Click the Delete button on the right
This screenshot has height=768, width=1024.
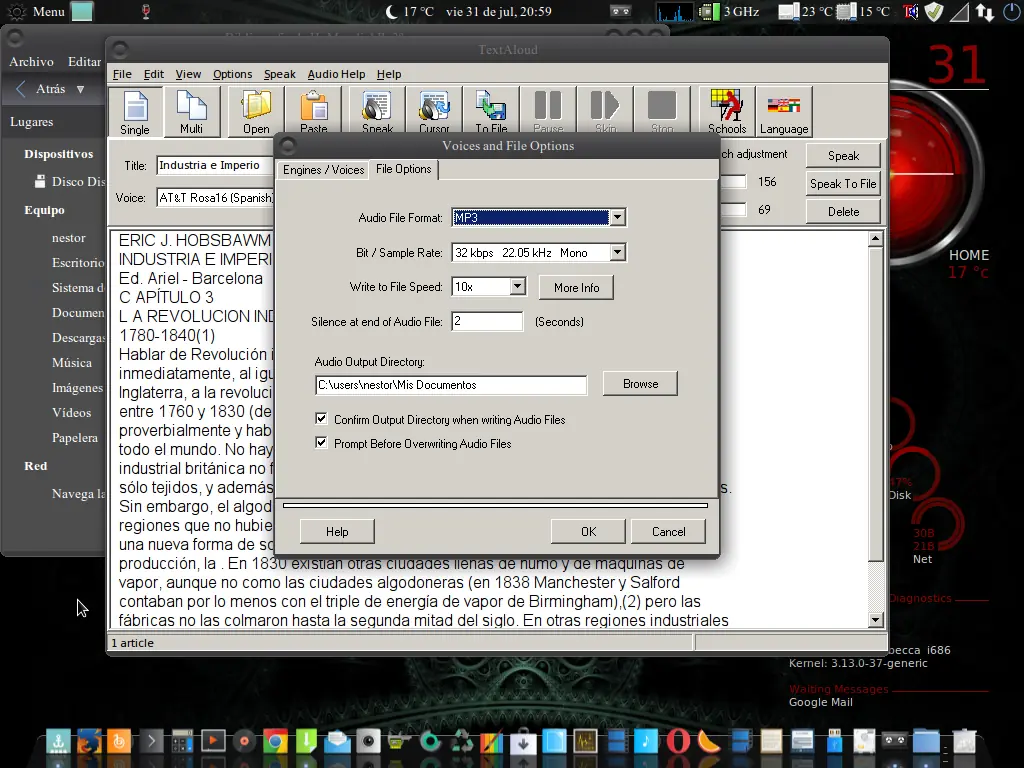[x=843, y=212]
